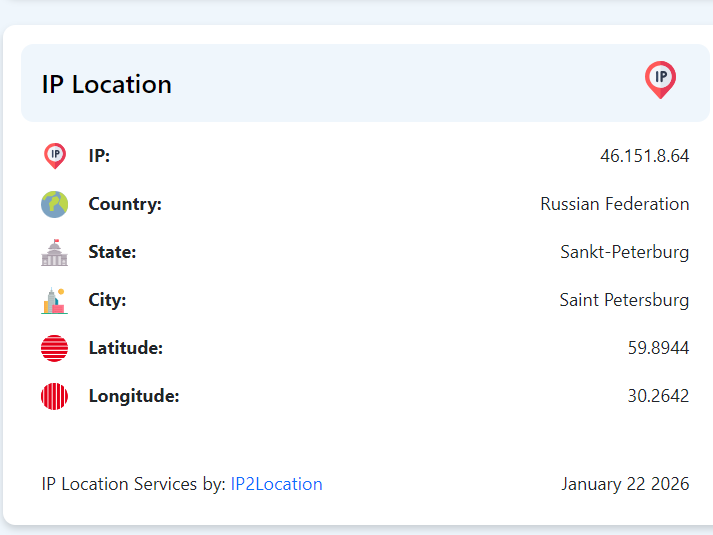Click the State: label
The width and height of the screenshot is (713, 535).
pos(112,252)
